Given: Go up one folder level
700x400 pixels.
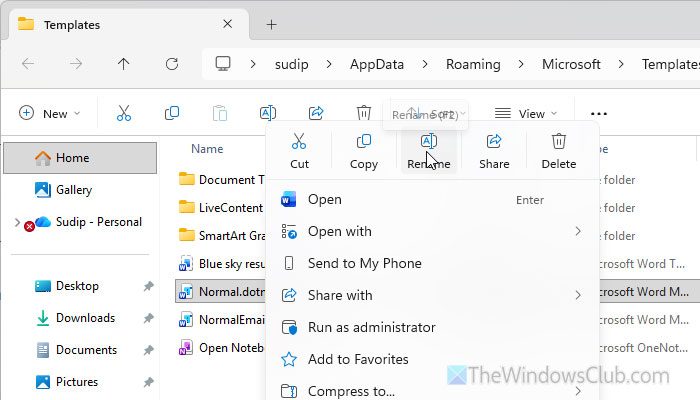Looking at the screenshot, I should pos(124,64).
